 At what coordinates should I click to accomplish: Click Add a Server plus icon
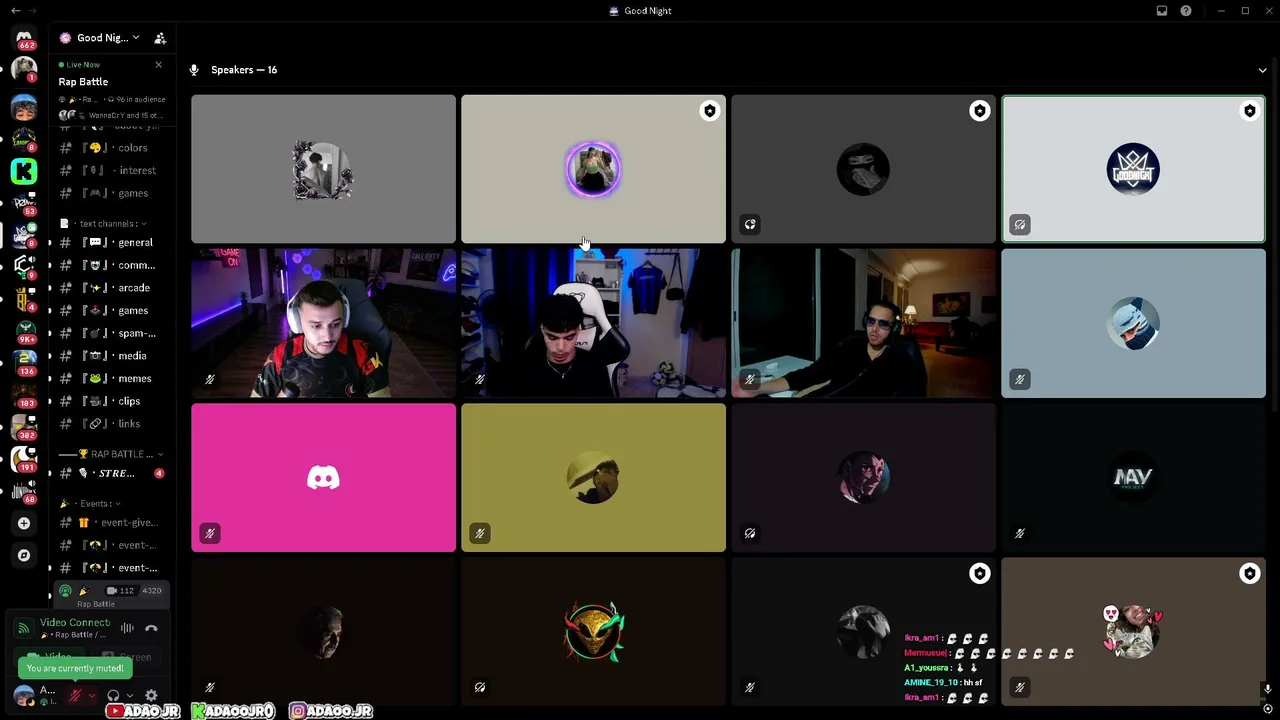pos(24,523)
